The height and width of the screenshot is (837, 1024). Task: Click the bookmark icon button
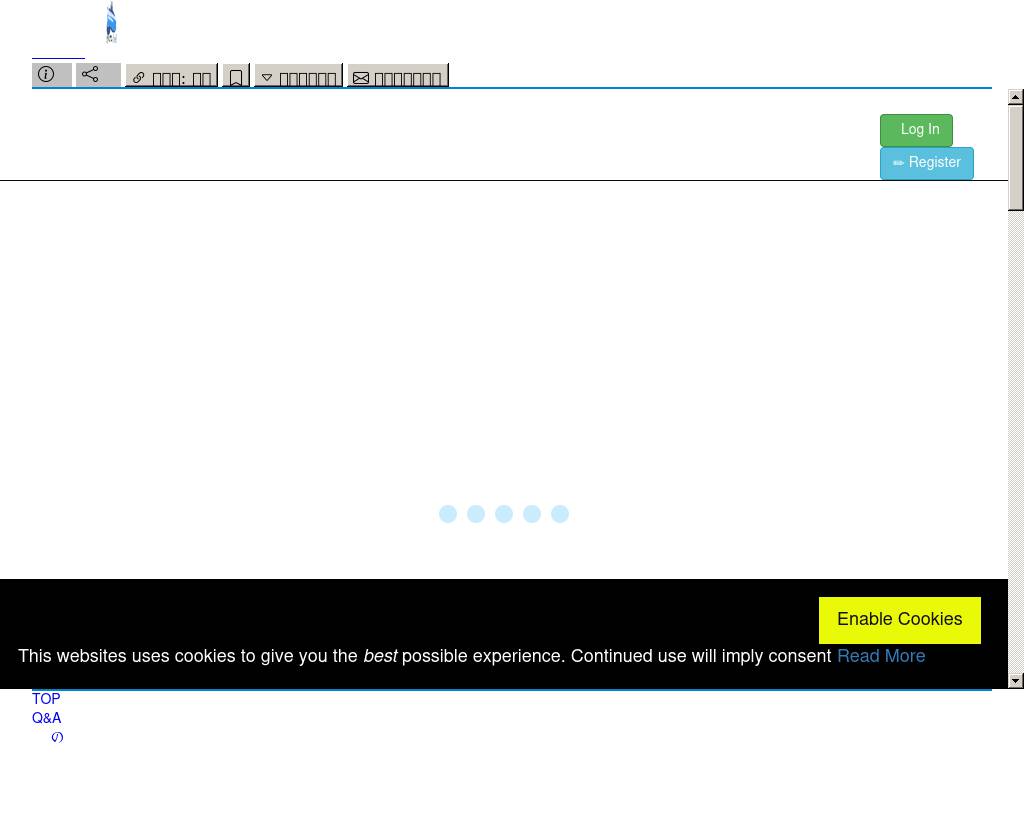tap(236, 77)
